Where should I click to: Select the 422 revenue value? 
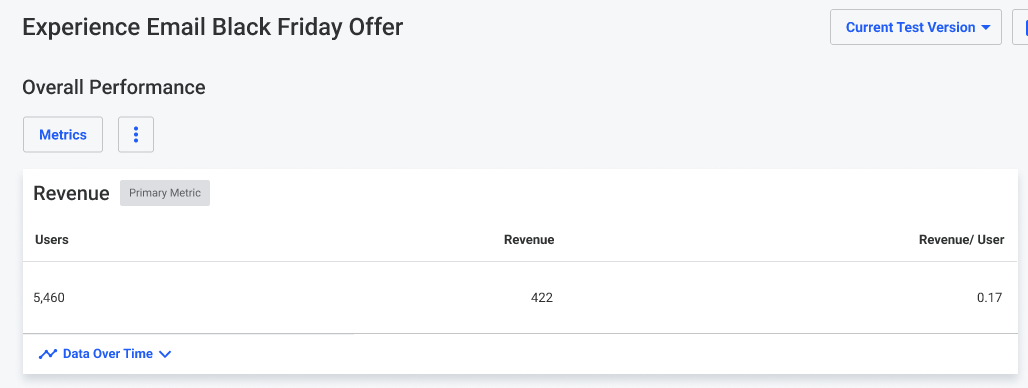pos(542,298)
